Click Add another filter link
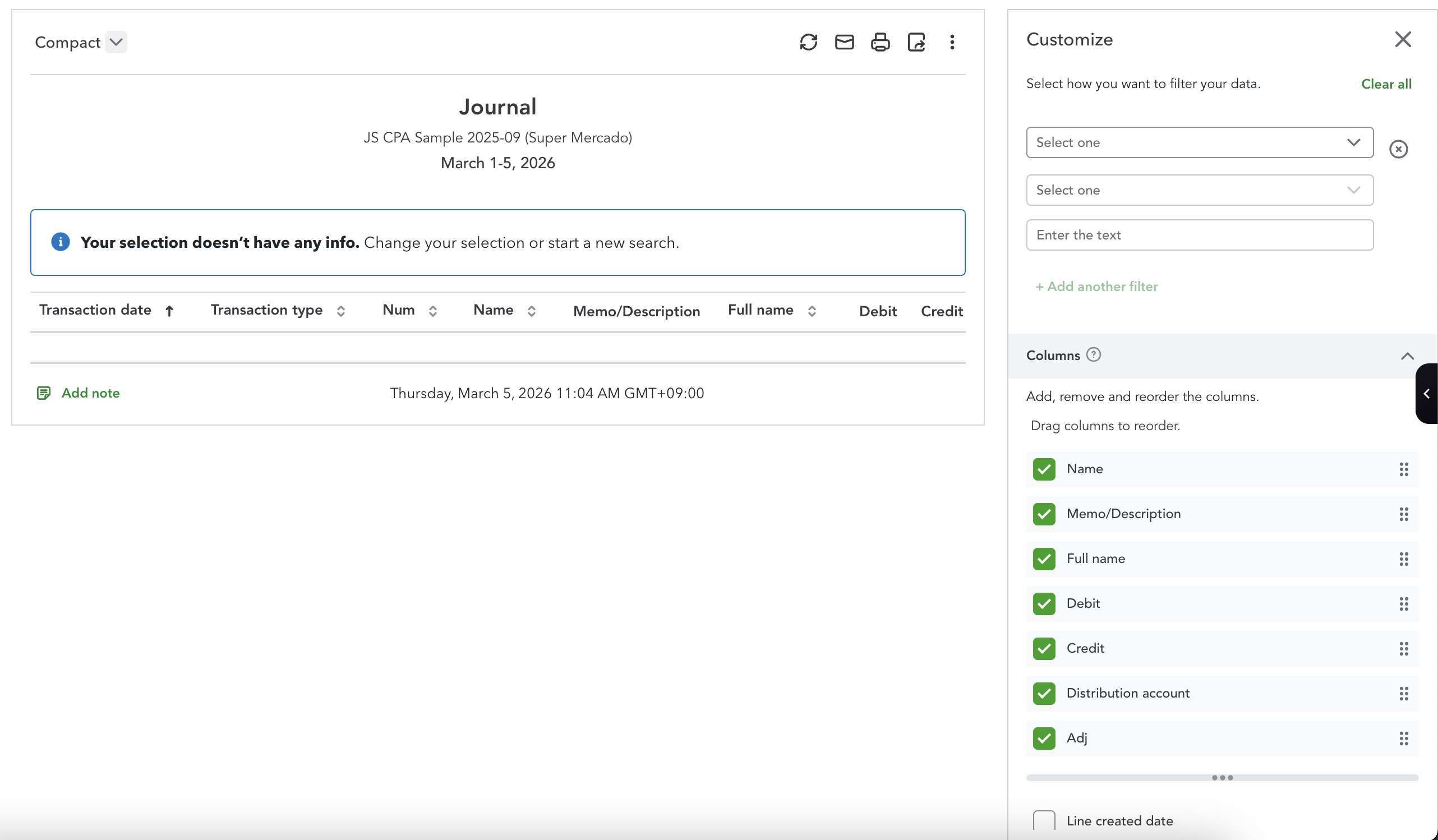 (x=1096, y=287)
